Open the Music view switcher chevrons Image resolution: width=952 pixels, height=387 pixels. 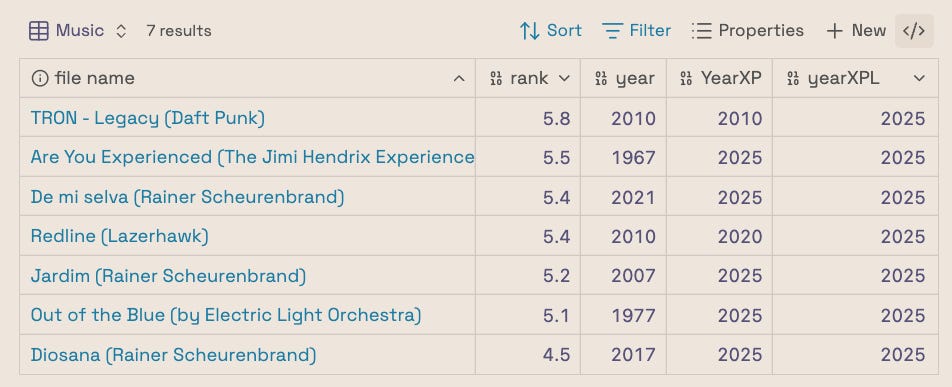click(x=121, y=31)
